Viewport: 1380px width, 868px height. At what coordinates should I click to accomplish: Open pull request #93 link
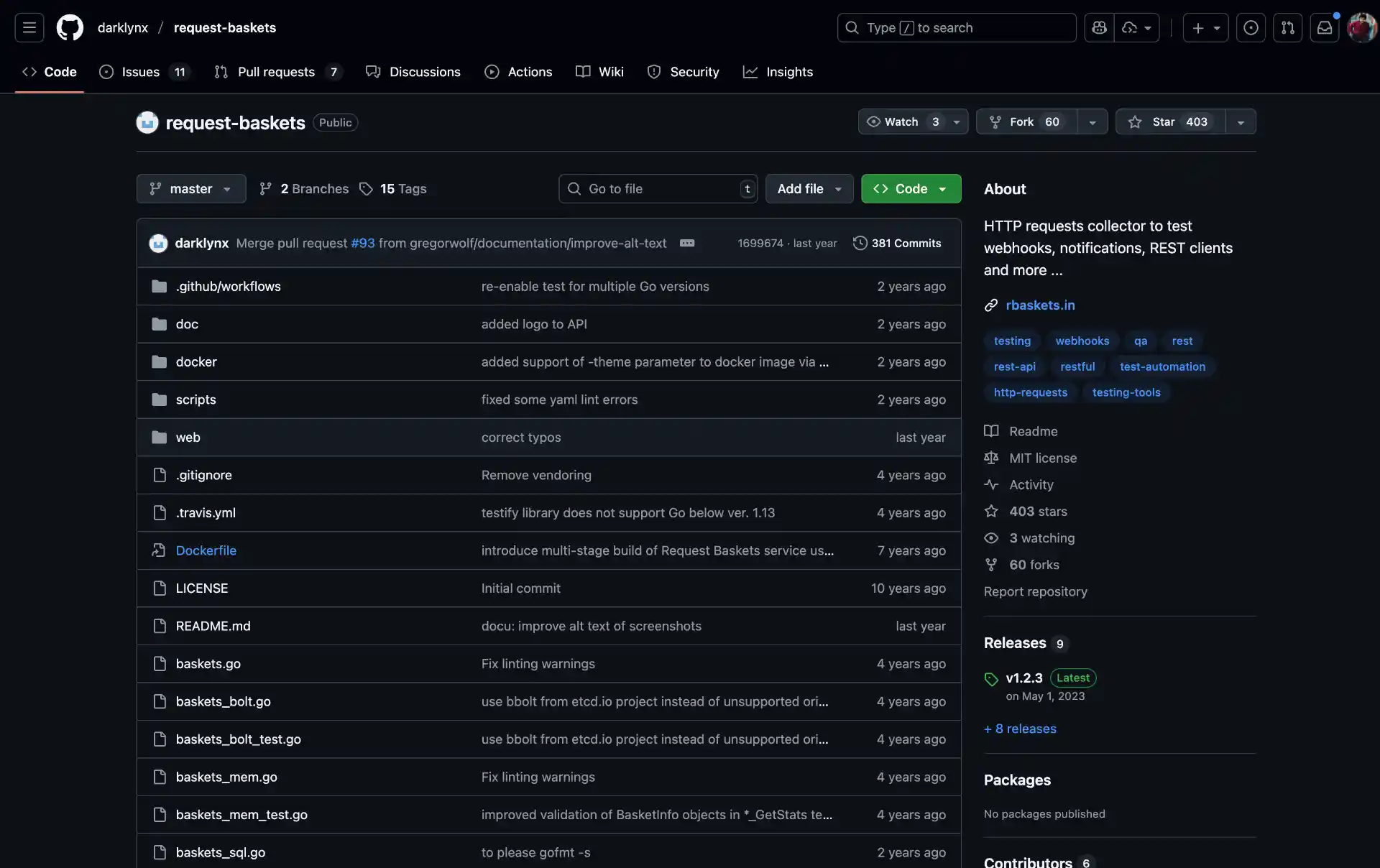tap(363, 243)
